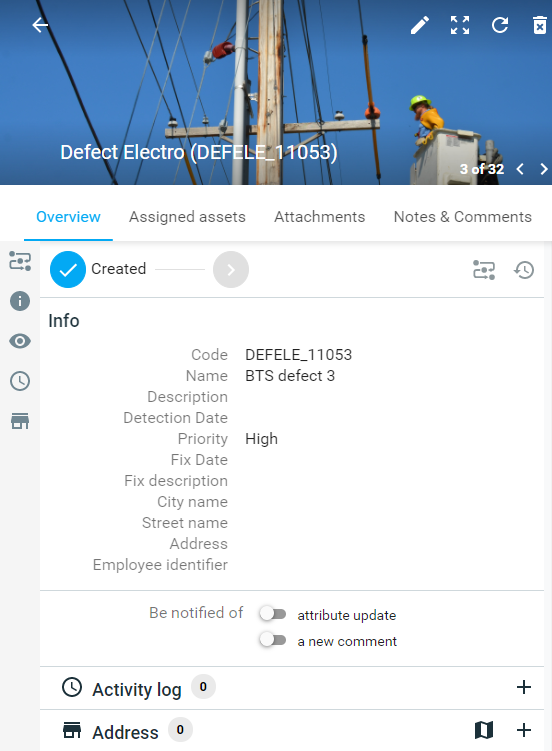Image resolution: width=552 pixels, height=751 pixels.
Task: Refresh the defect record
Action: pos(500,25)
